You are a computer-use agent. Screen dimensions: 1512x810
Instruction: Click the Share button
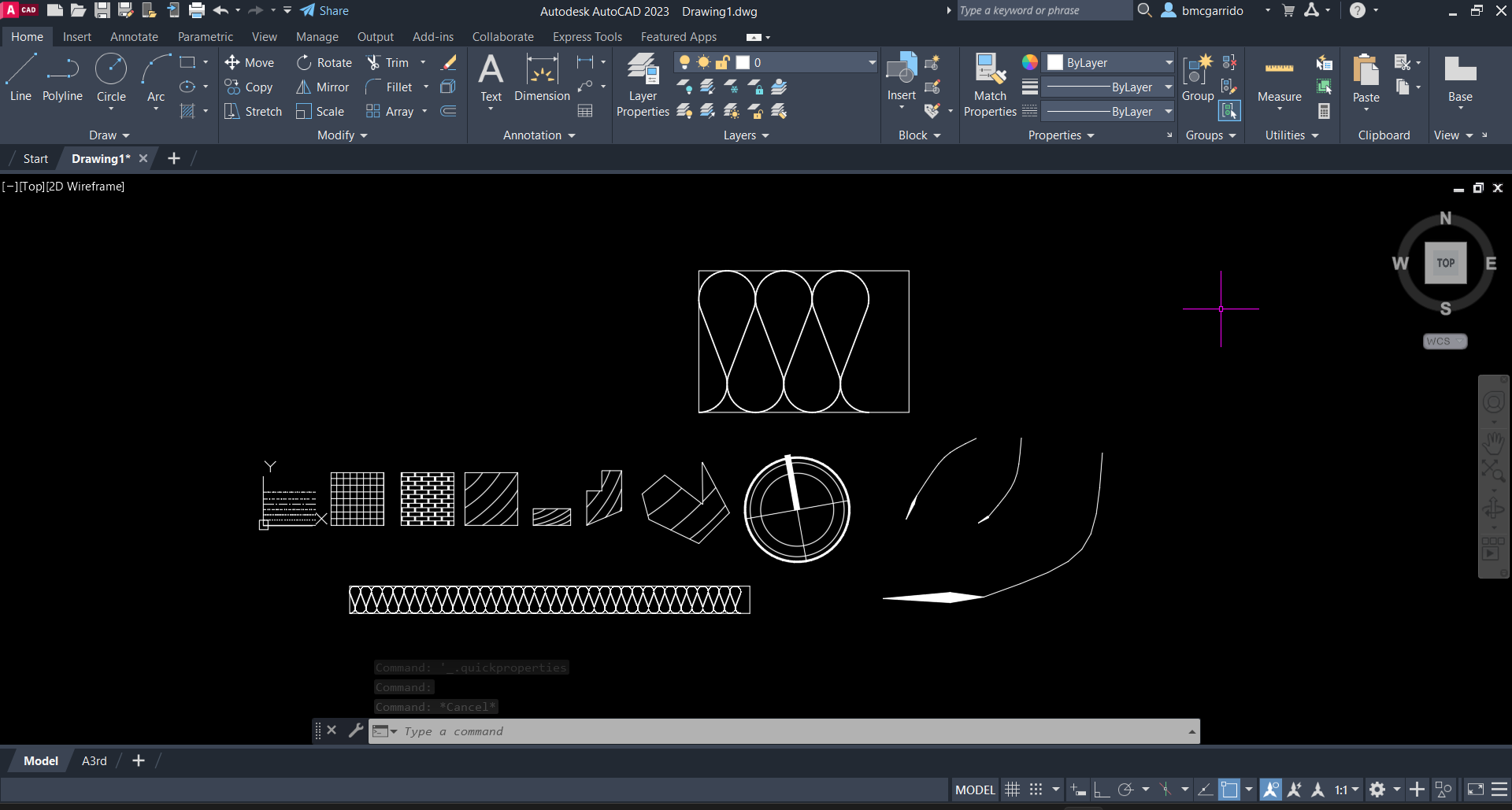coord(324,11)
